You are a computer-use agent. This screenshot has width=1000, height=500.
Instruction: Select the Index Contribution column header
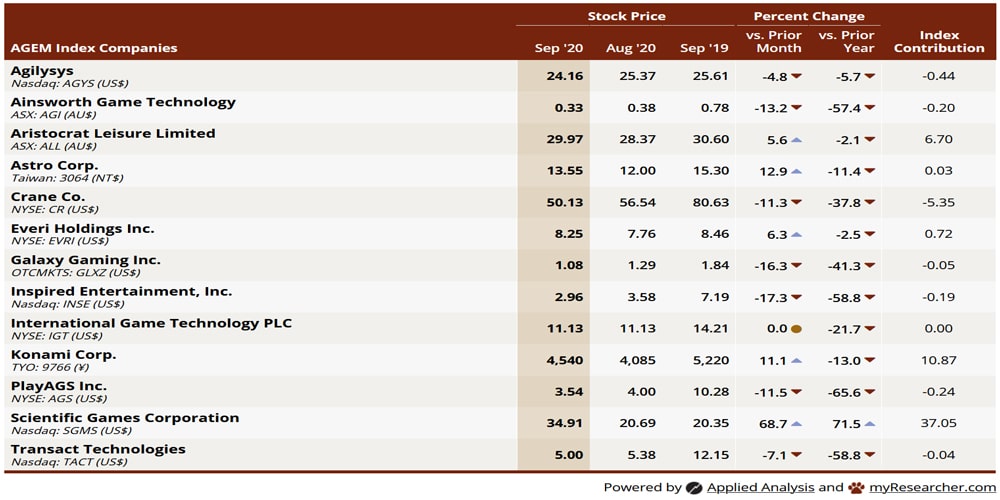[x=940, y=41]
